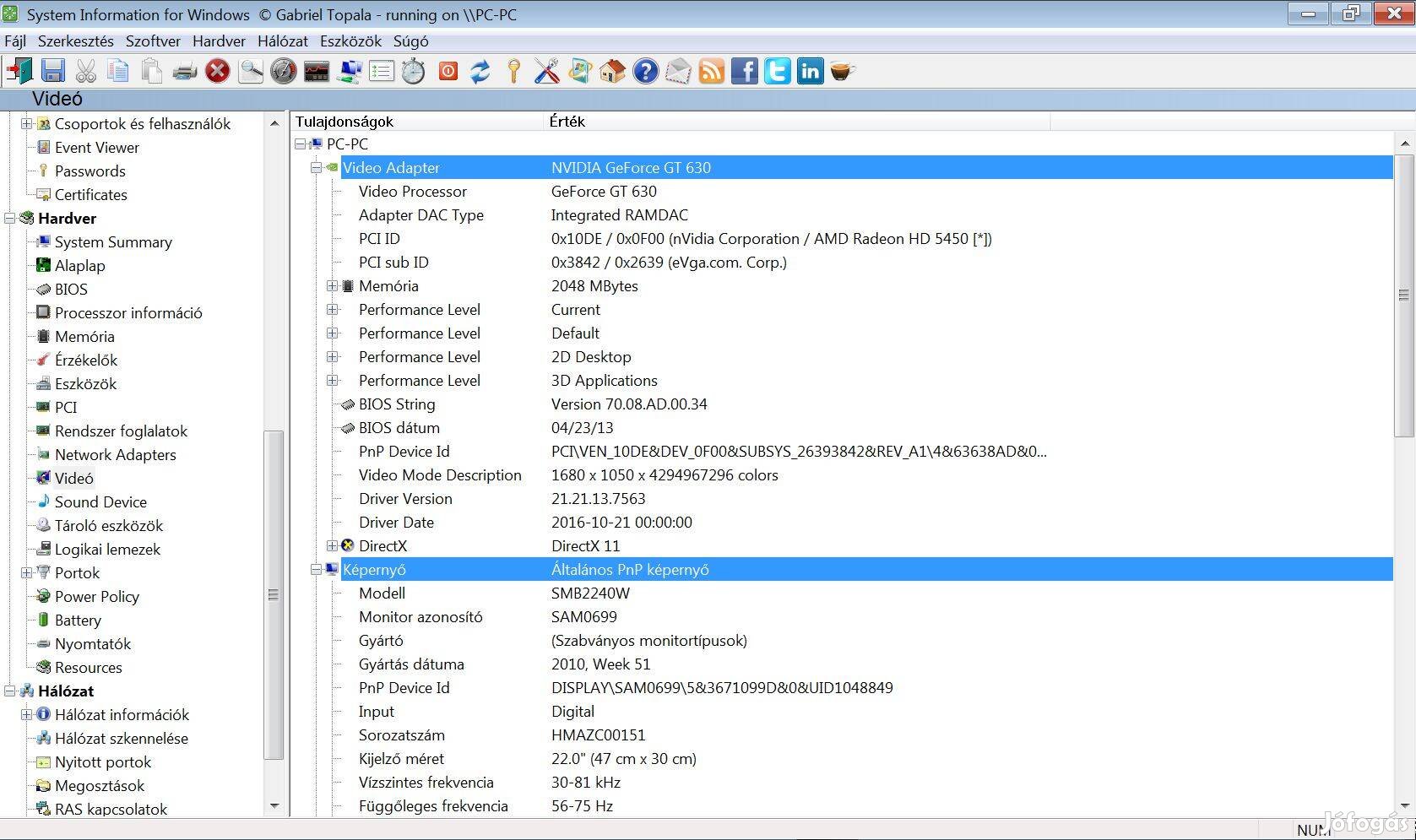
Task: Click the orange power shutdown icon
Action: pyautogui.click(x=448, y=71)
